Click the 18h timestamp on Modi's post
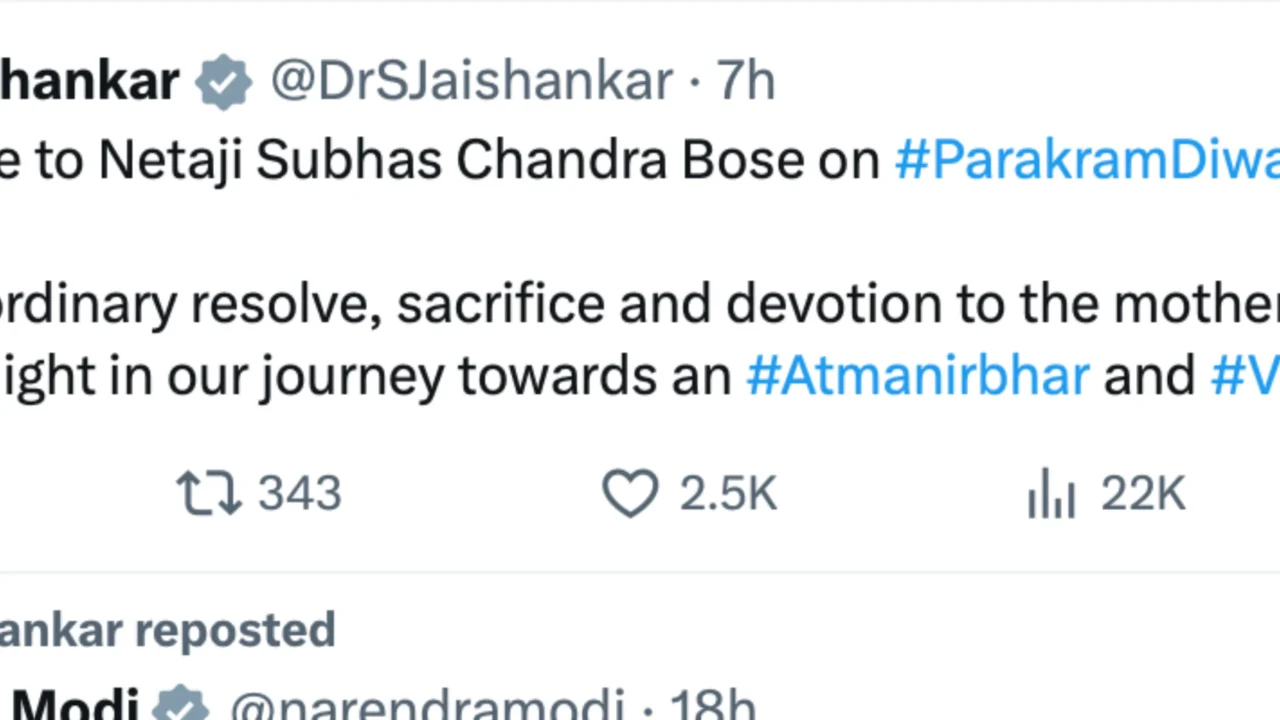Viewport: 1280px width, 720px height. click(x=712, y=707)
